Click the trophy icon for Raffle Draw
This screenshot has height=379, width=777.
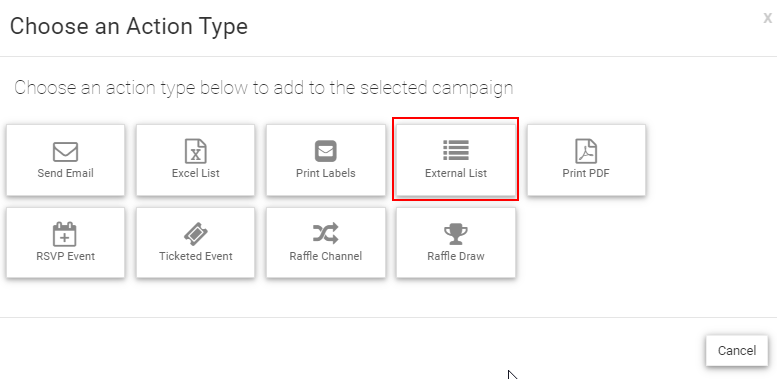click(x=455, y=234)
